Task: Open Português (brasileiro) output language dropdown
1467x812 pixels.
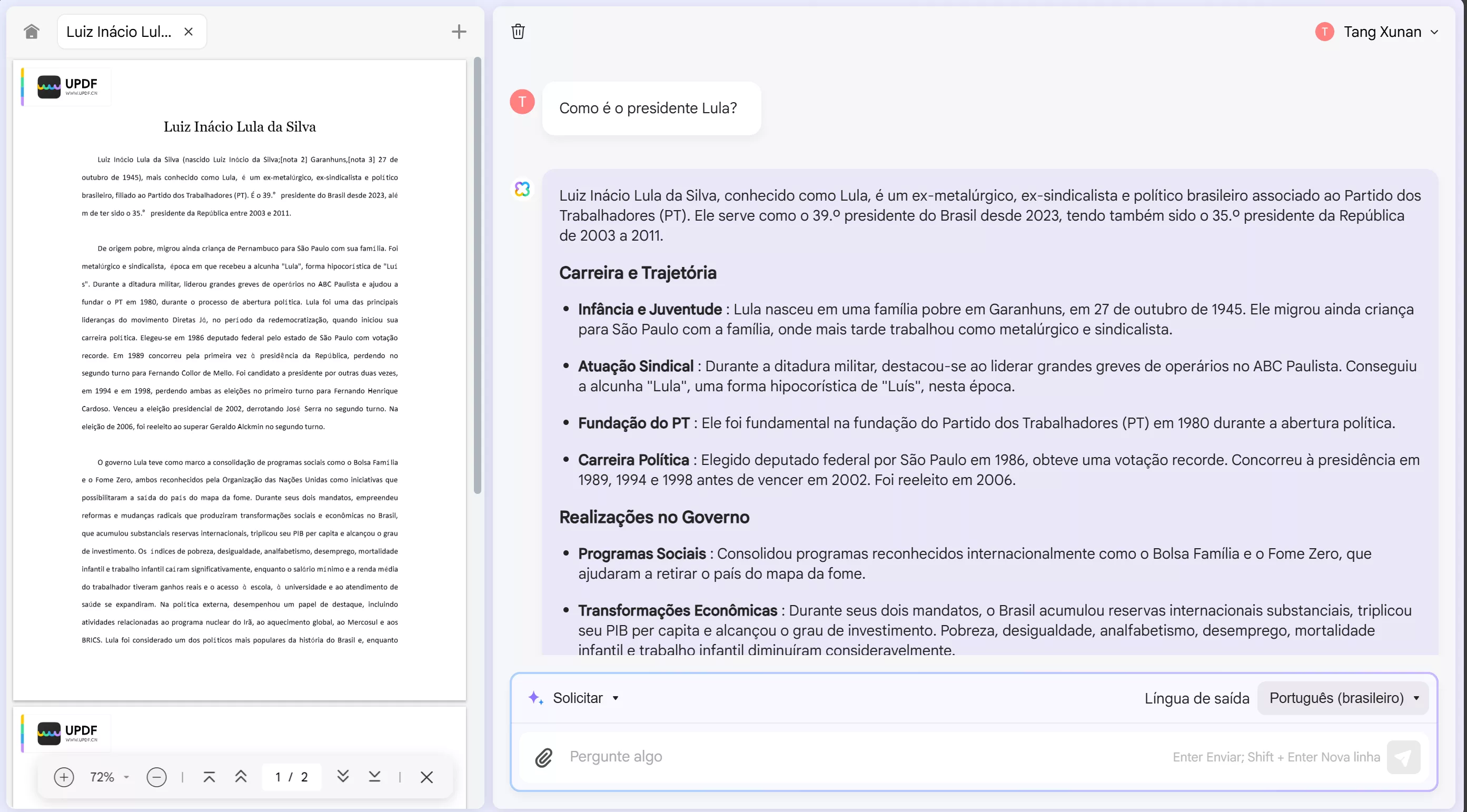Action: click(1343, 698)
